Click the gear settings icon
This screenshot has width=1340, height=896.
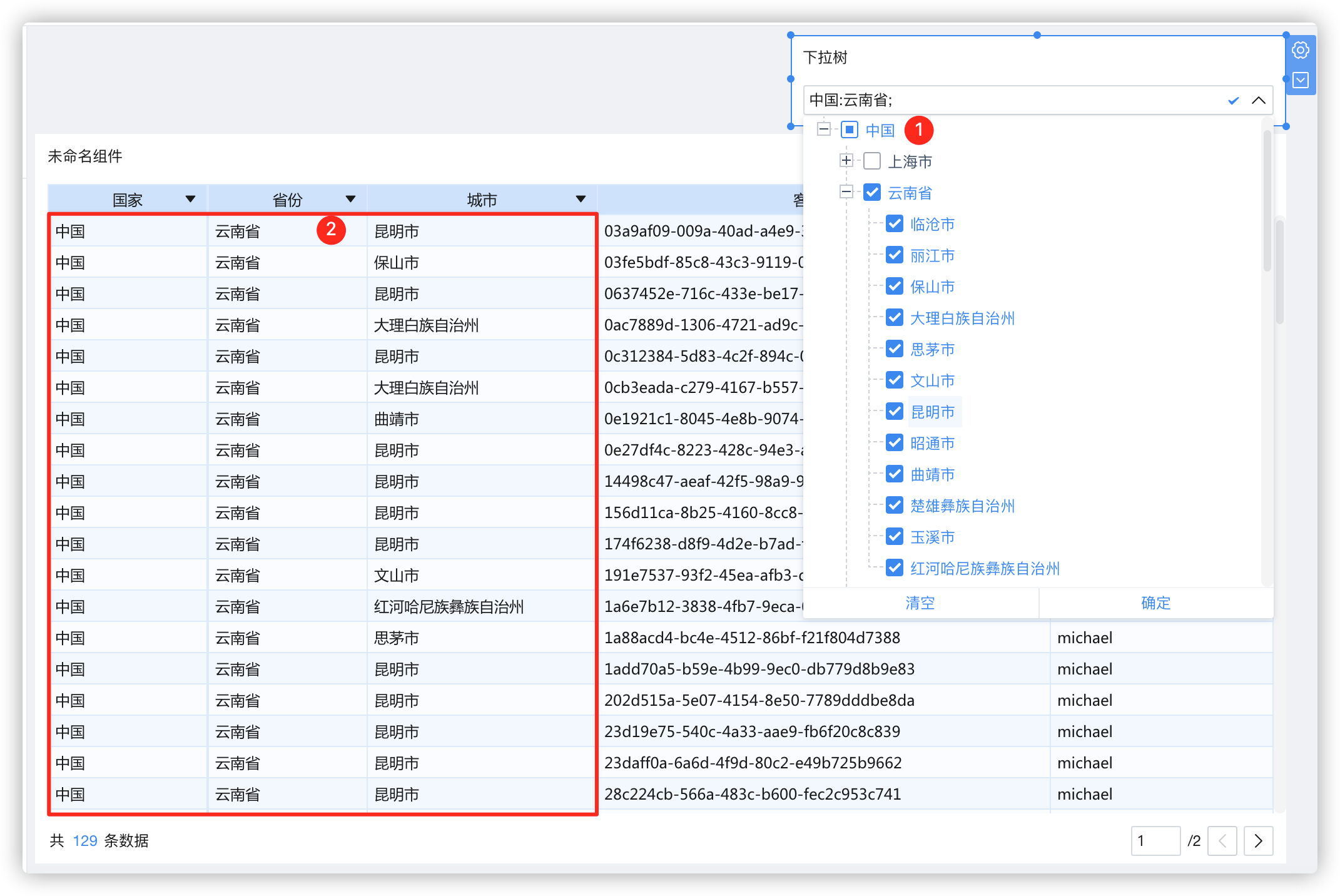click(1301, 50)
